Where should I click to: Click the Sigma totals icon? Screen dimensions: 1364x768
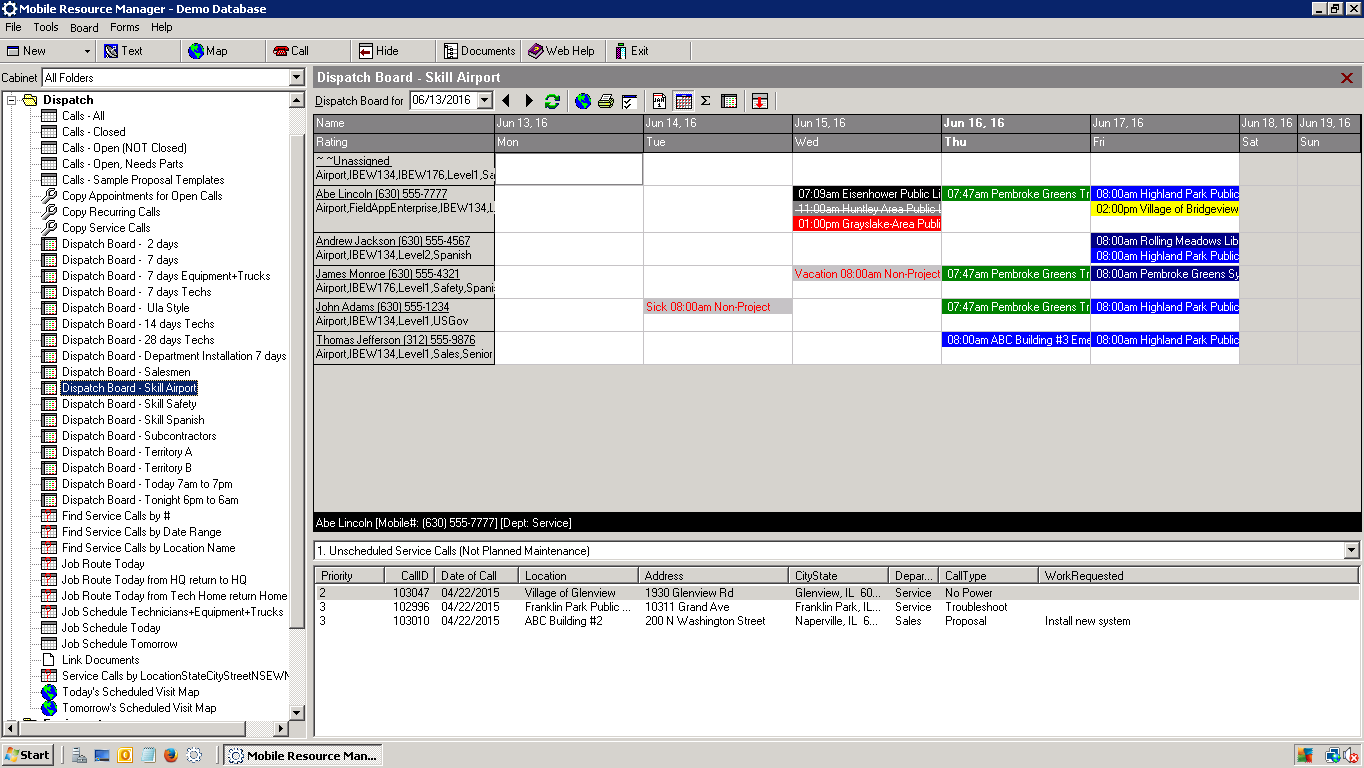click(706, 101)
